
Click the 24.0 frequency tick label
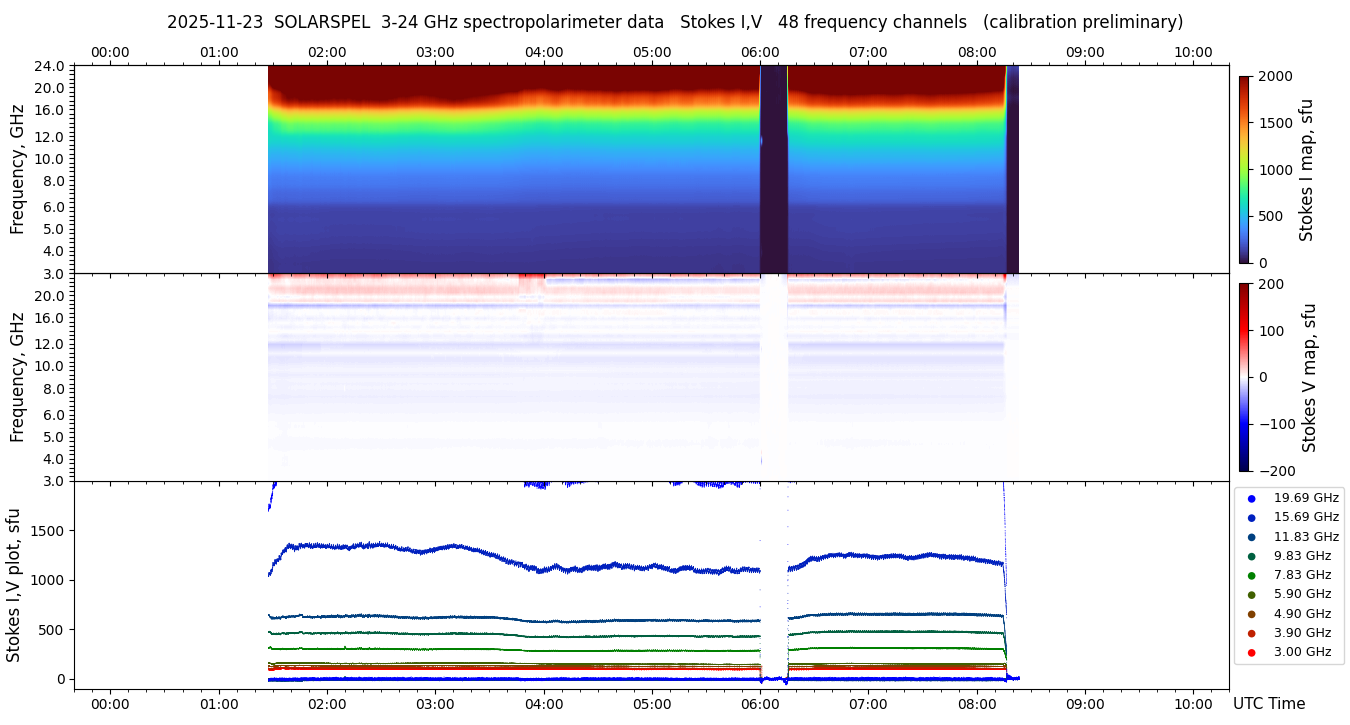pyautogui.click(x=50, y=66)
